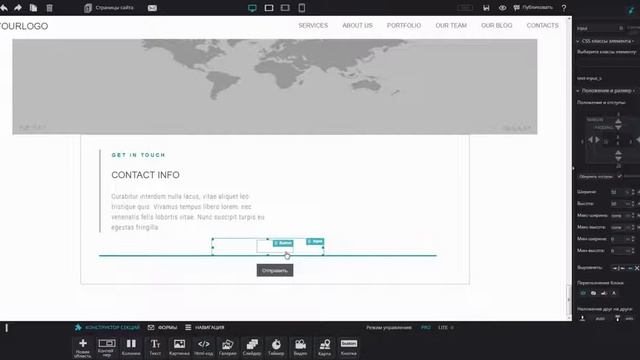The width and height of the screenshot is (640, 360).
Task: Add a Map (Карта) element
Action: click(324, 348)
